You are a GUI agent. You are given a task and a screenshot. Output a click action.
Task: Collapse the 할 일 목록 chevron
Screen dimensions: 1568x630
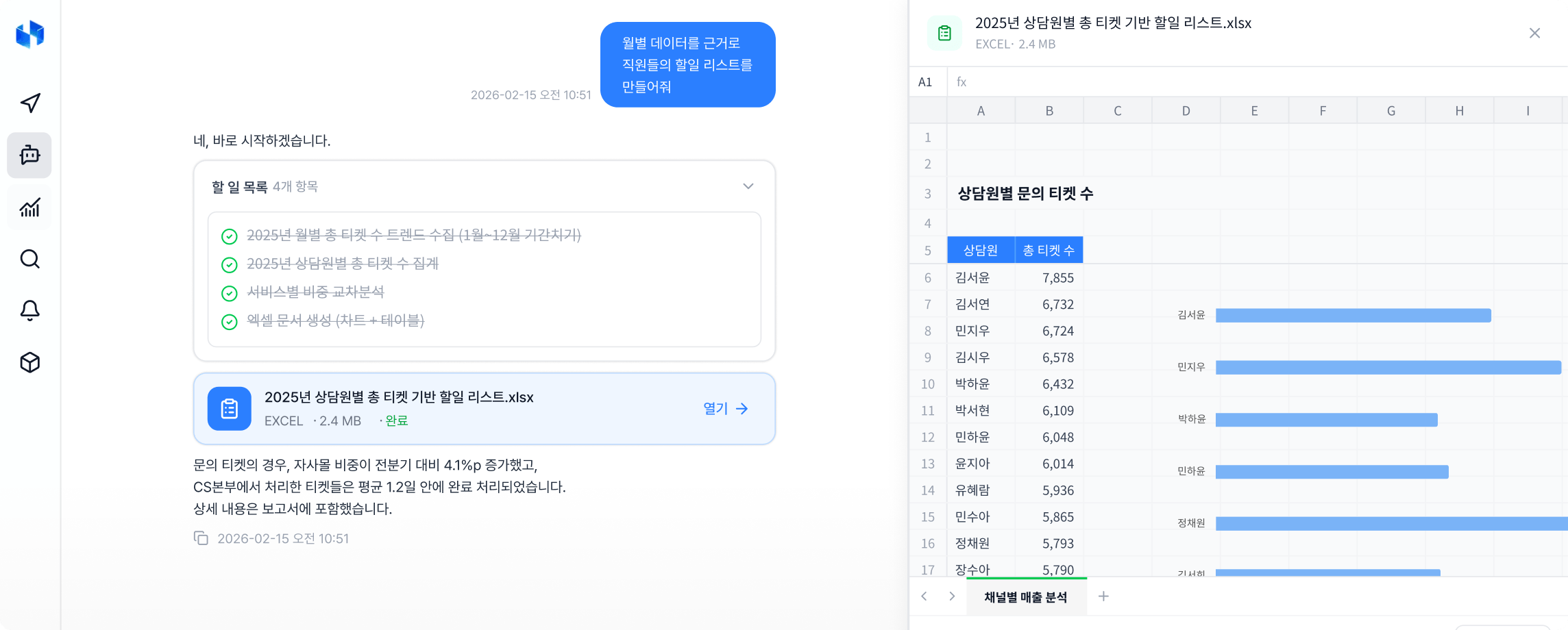click(748, 186)
